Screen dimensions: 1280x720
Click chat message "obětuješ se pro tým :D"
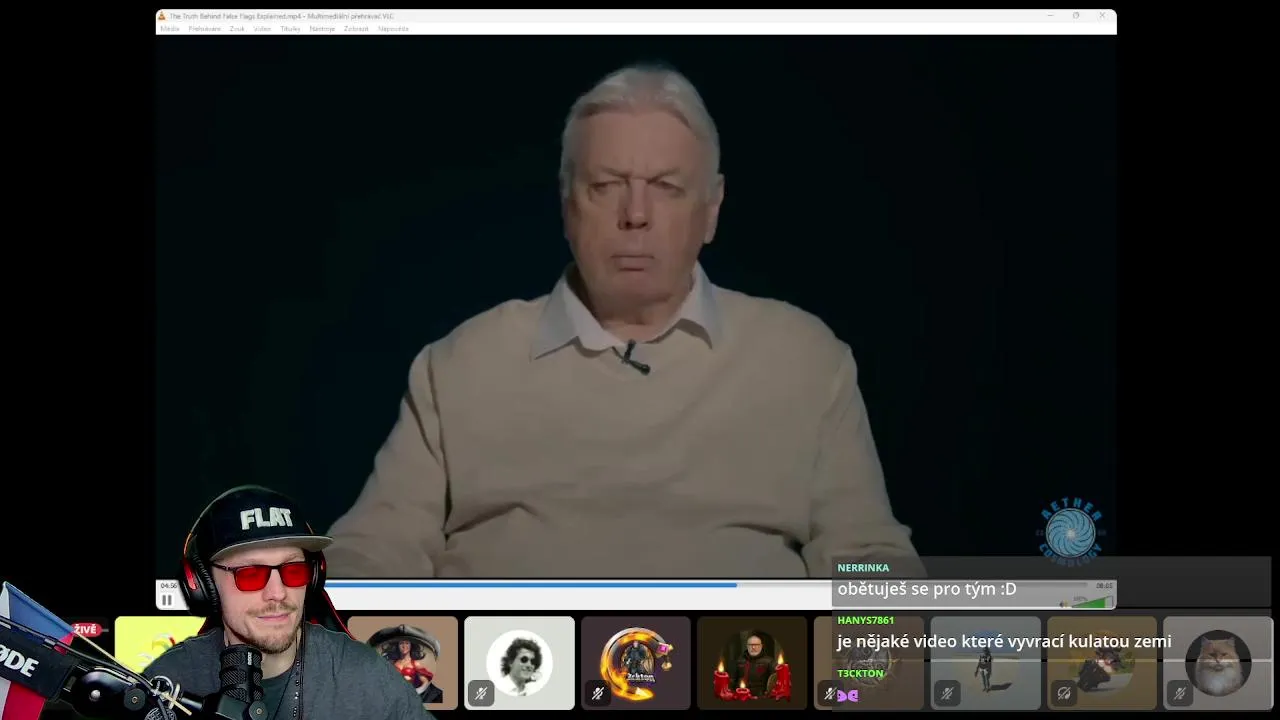927,589
